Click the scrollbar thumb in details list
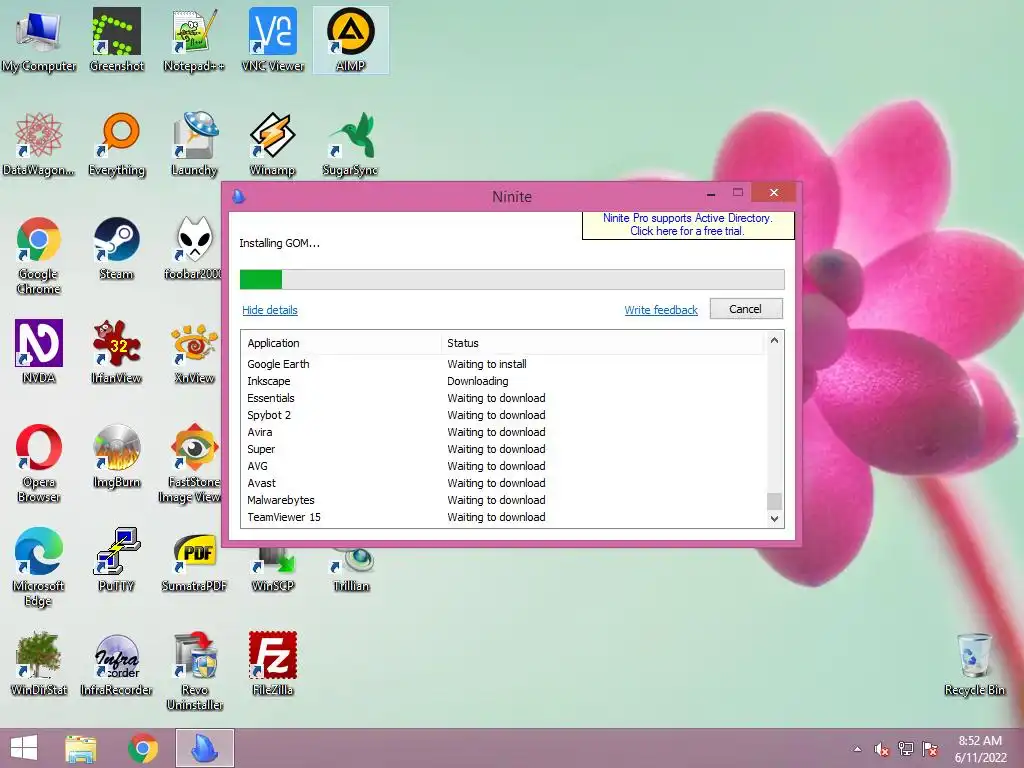The image size is (1024, 768). point(775,502)
